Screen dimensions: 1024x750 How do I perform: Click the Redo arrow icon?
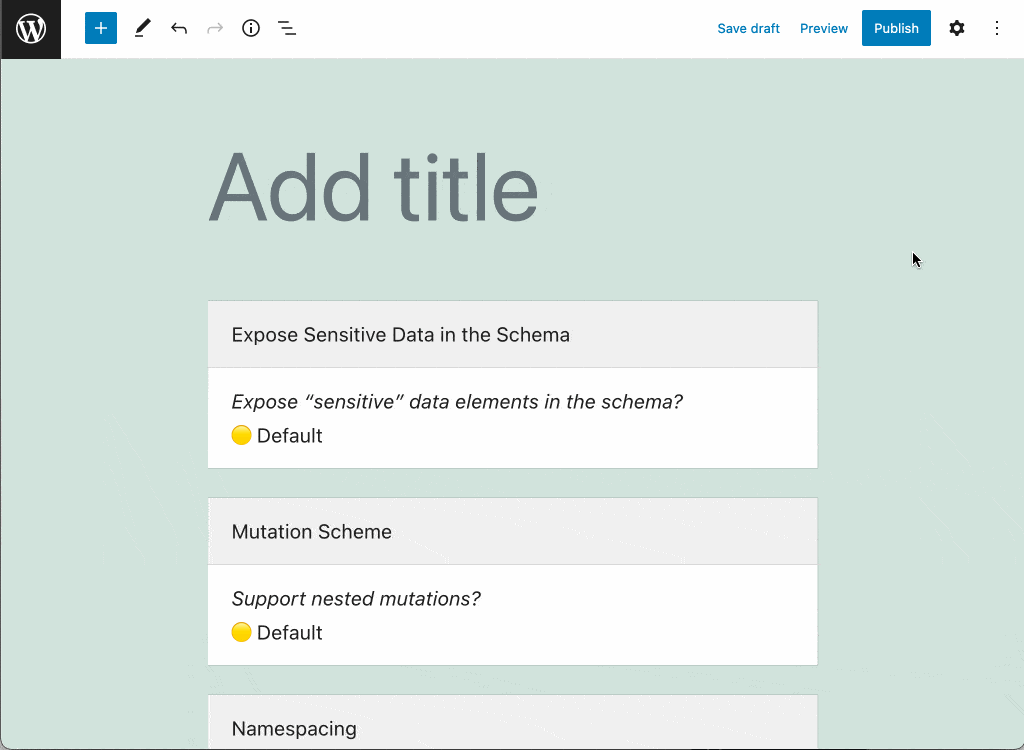[215, 28]
